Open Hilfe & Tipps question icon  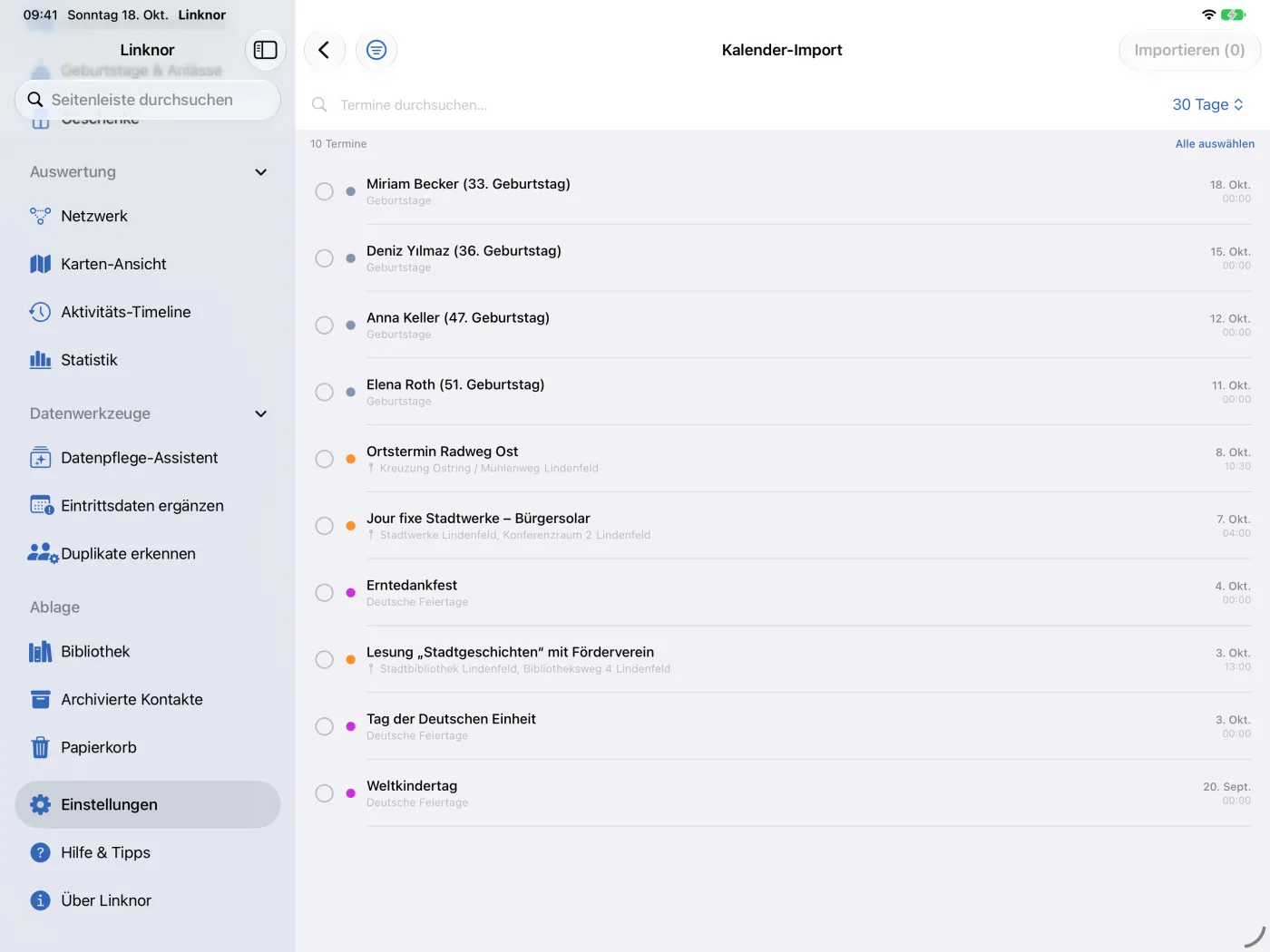[x=40, y=852]
